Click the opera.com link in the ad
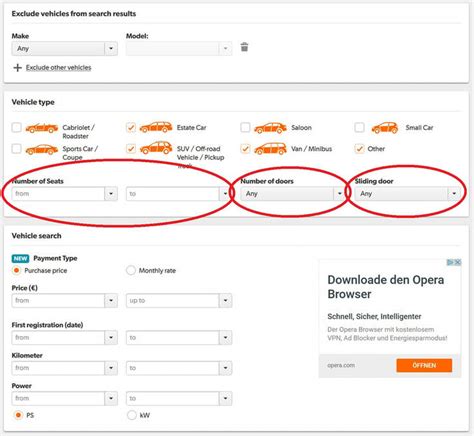This screenshot has width=474, height=436. click(341, 365)
